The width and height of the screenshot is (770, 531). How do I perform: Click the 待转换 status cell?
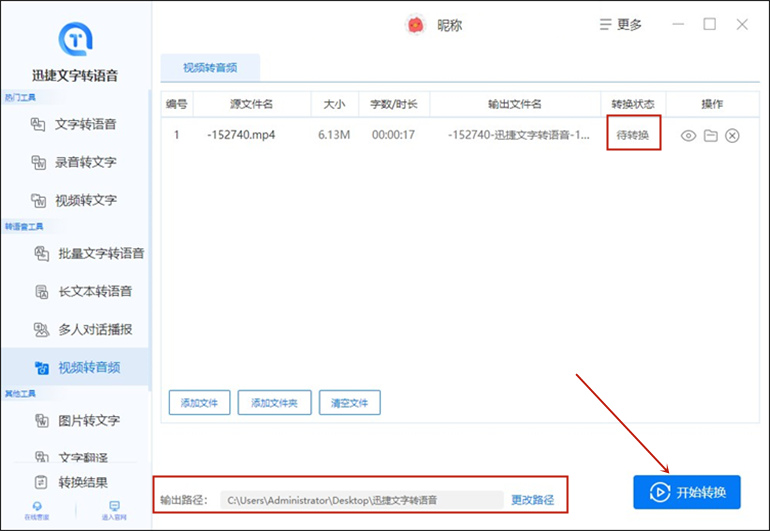[633, 135]
